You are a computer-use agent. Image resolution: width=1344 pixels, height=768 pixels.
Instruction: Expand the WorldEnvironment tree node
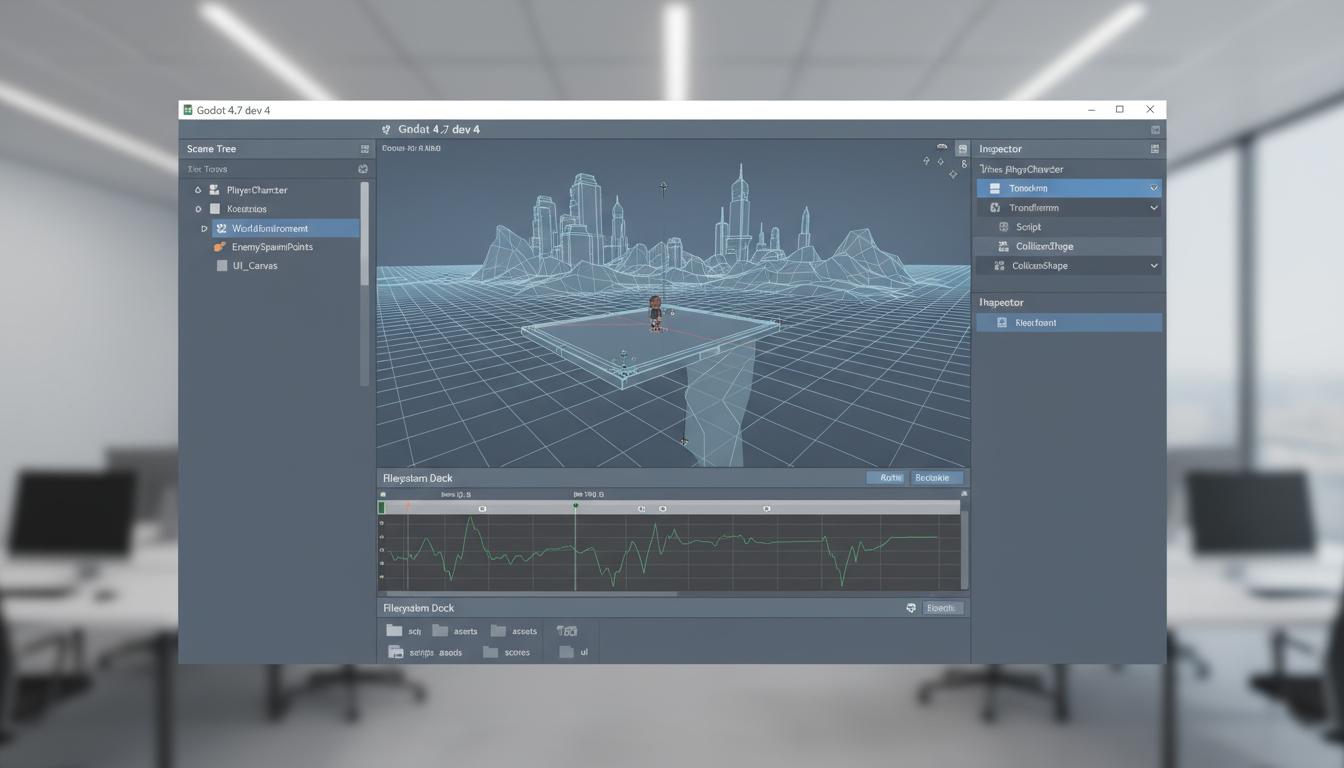(204, 228)
